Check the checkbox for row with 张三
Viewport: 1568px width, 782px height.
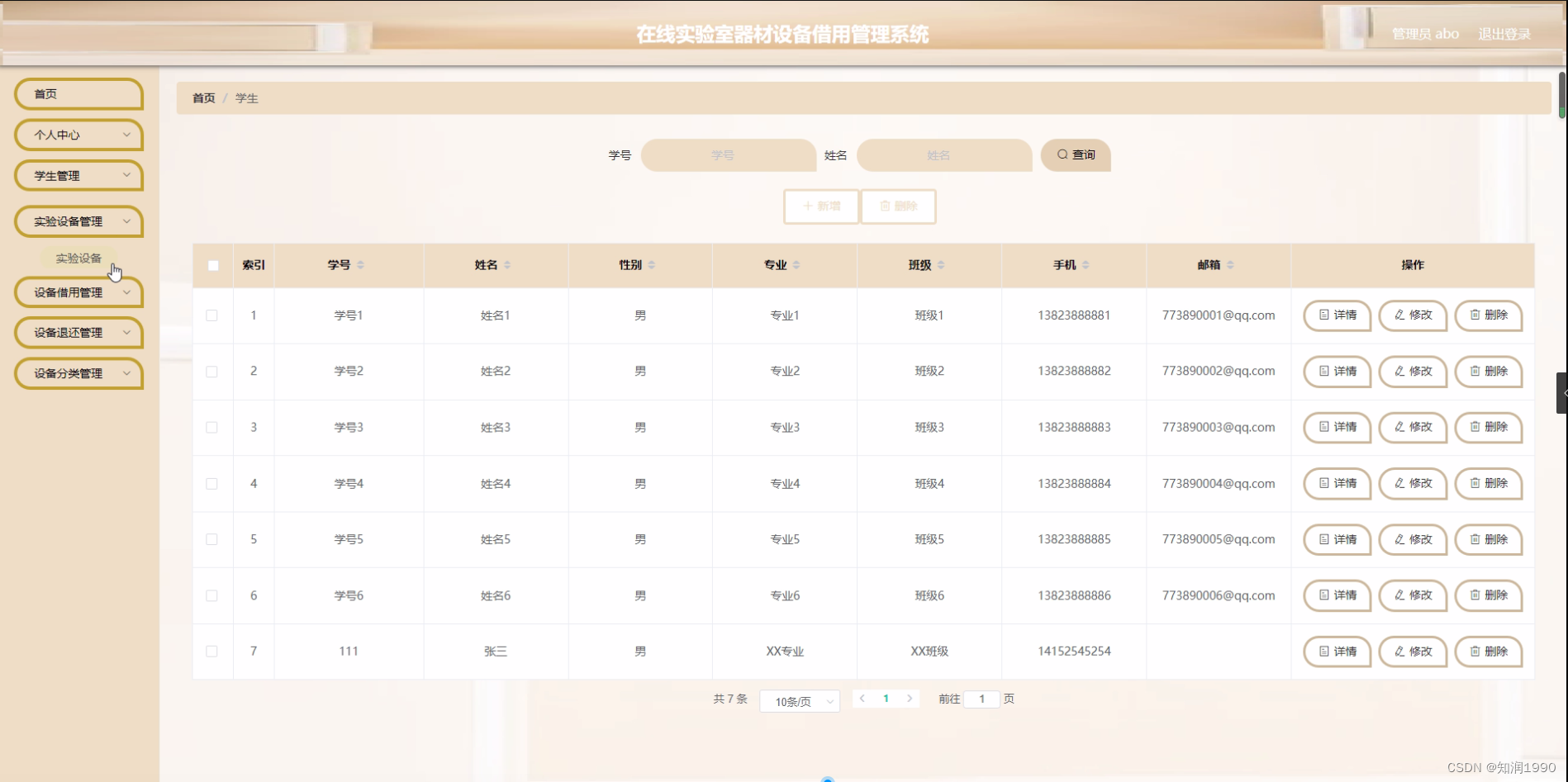coord(212,651)
